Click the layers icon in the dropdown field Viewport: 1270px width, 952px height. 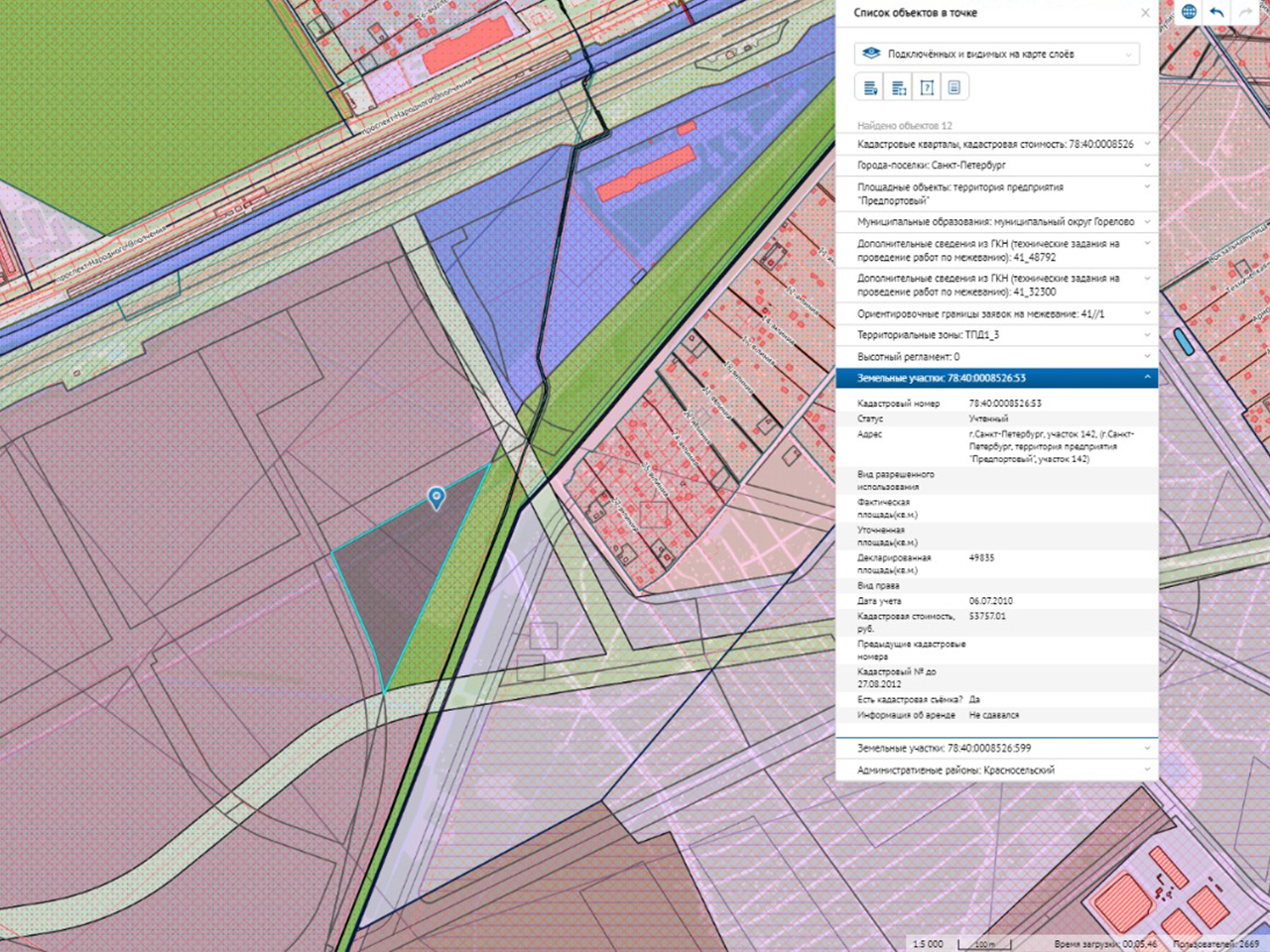pos(871,54)
